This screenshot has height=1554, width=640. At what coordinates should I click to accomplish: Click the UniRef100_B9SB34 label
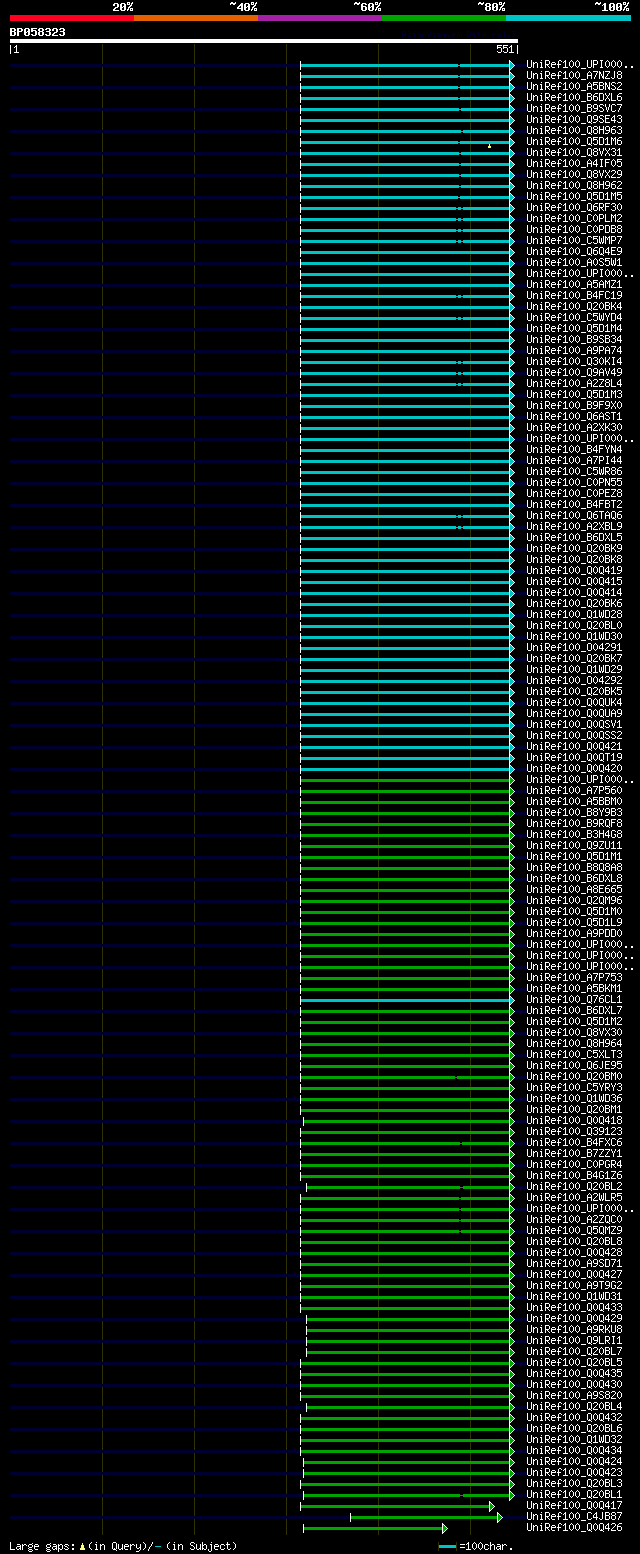pyautogui.click(x=574, y=339)
